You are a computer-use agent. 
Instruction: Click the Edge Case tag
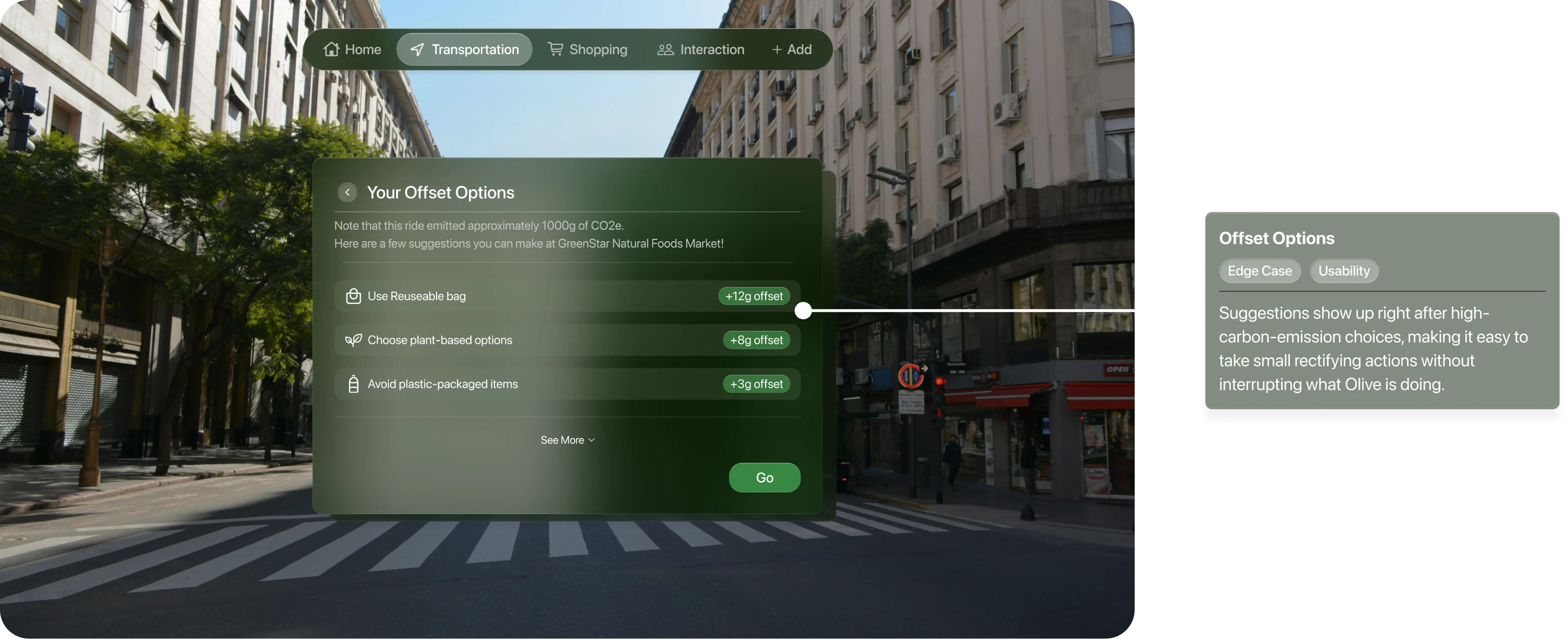[x=1259, y=270]
